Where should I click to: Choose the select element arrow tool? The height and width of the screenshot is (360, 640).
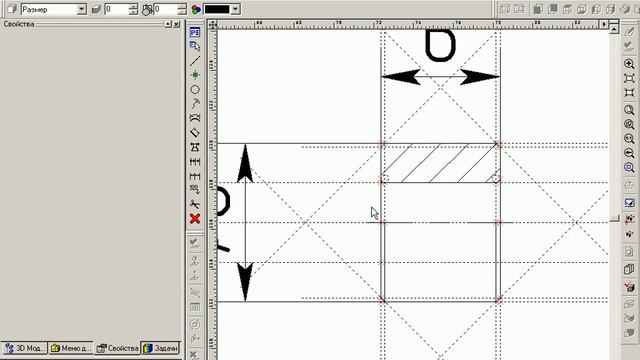point(195,47)
